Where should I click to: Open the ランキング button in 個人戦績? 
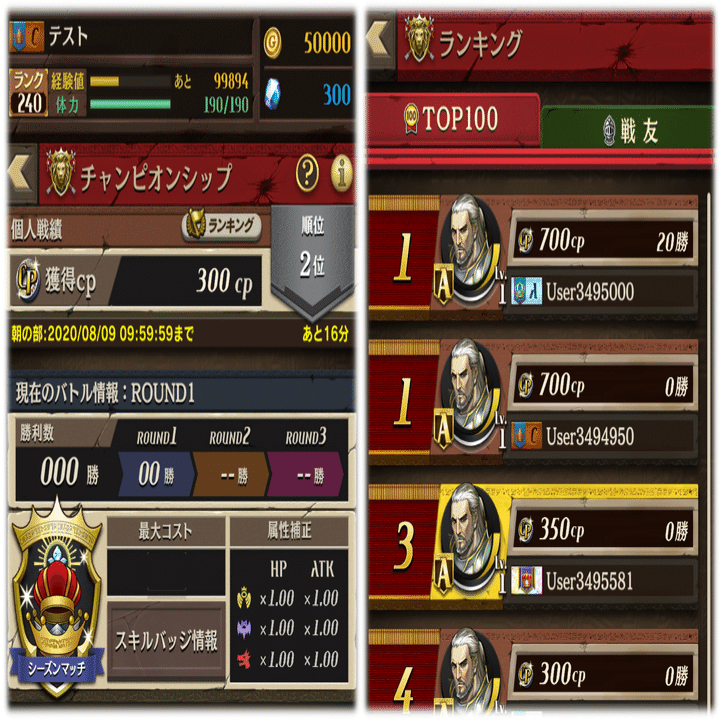(222, 226)
